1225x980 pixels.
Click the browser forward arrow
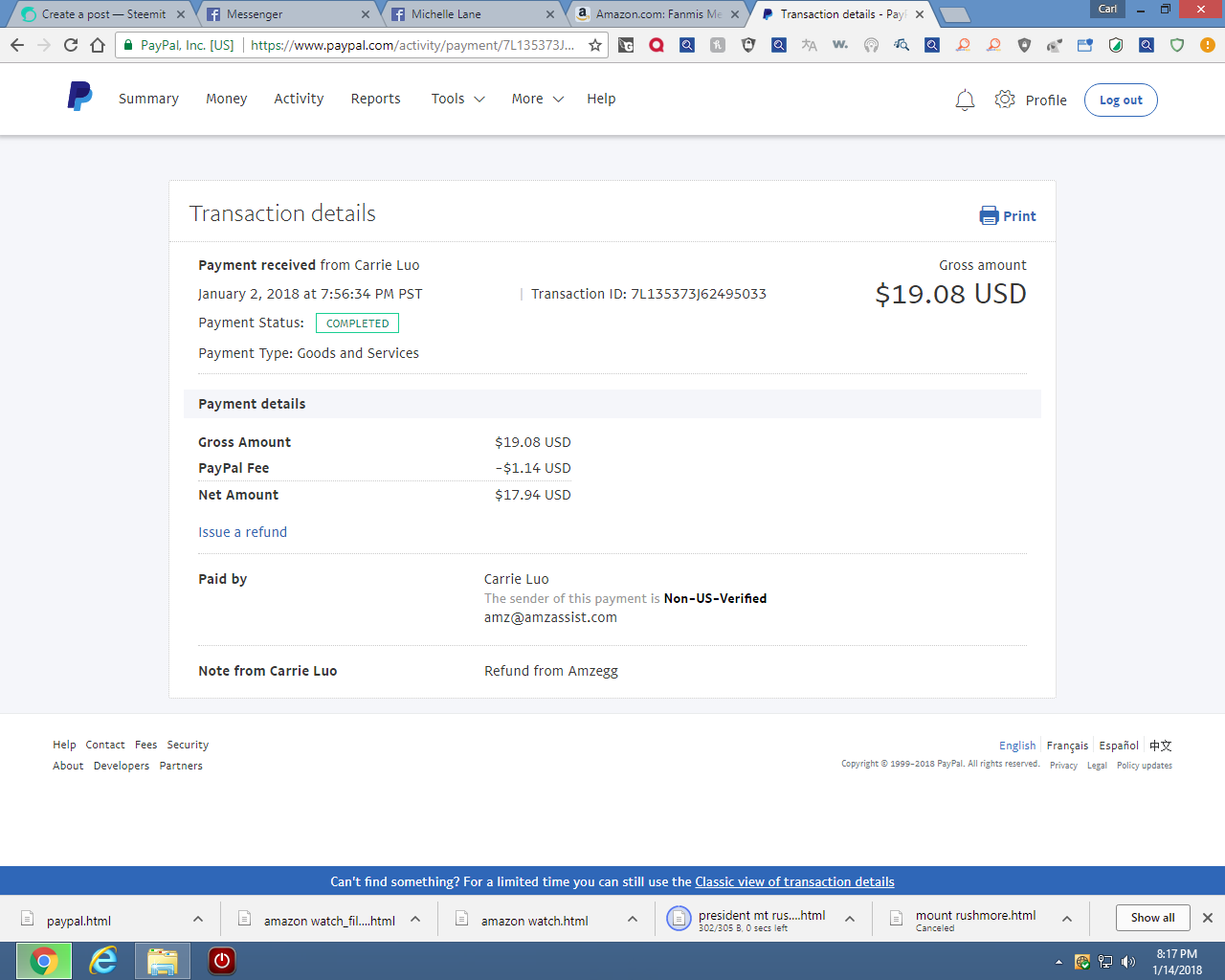[x=44, y=45]
